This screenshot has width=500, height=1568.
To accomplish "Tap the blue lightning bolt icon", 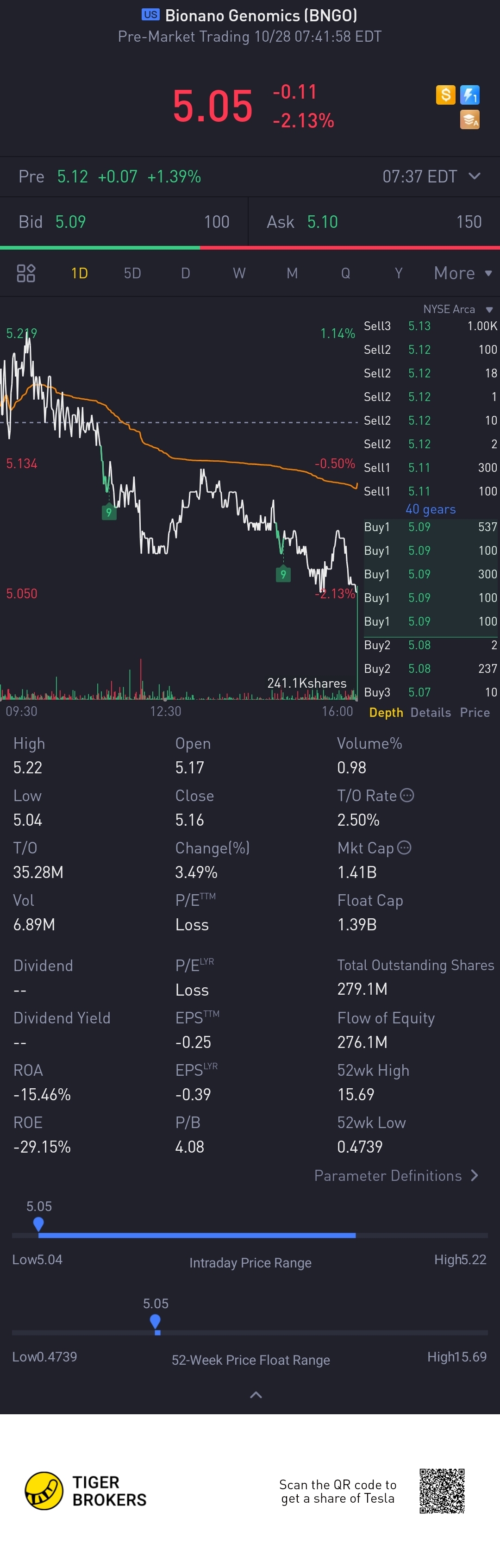I will [x=469, y=95].
